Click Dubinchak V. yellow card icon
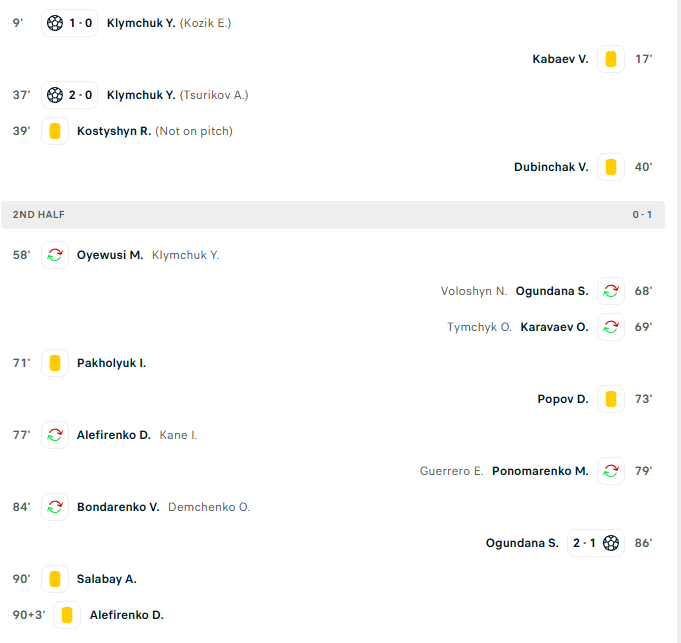The width and height of the screenshot is (681, 643). (x=611, y=167)
